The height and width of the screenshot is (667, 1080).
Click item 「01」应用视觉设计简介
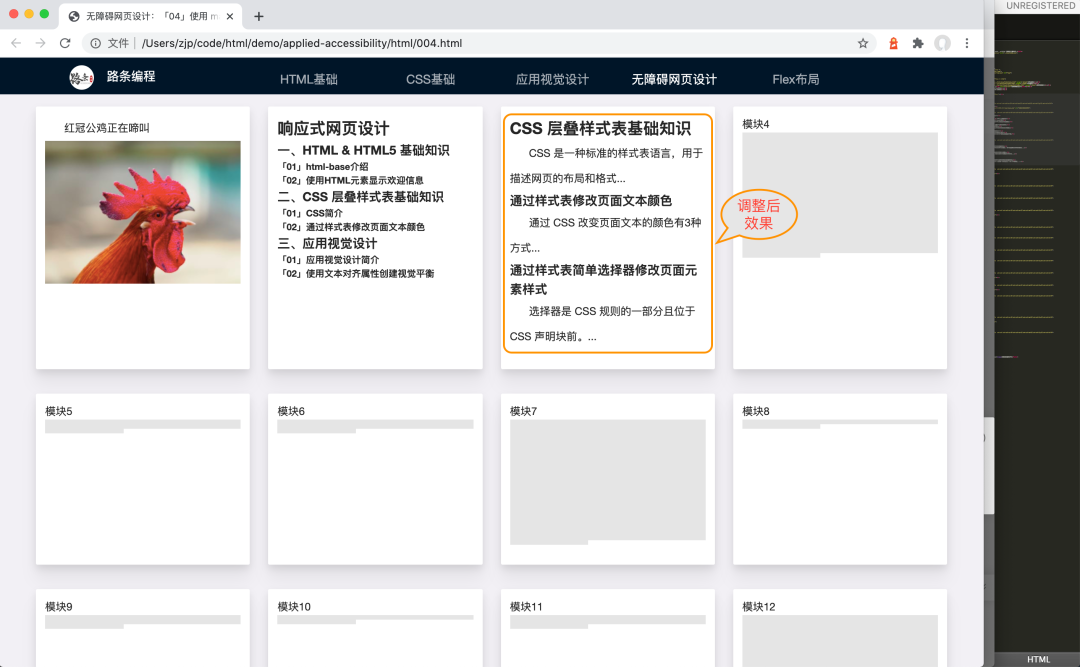coord(331,260)
